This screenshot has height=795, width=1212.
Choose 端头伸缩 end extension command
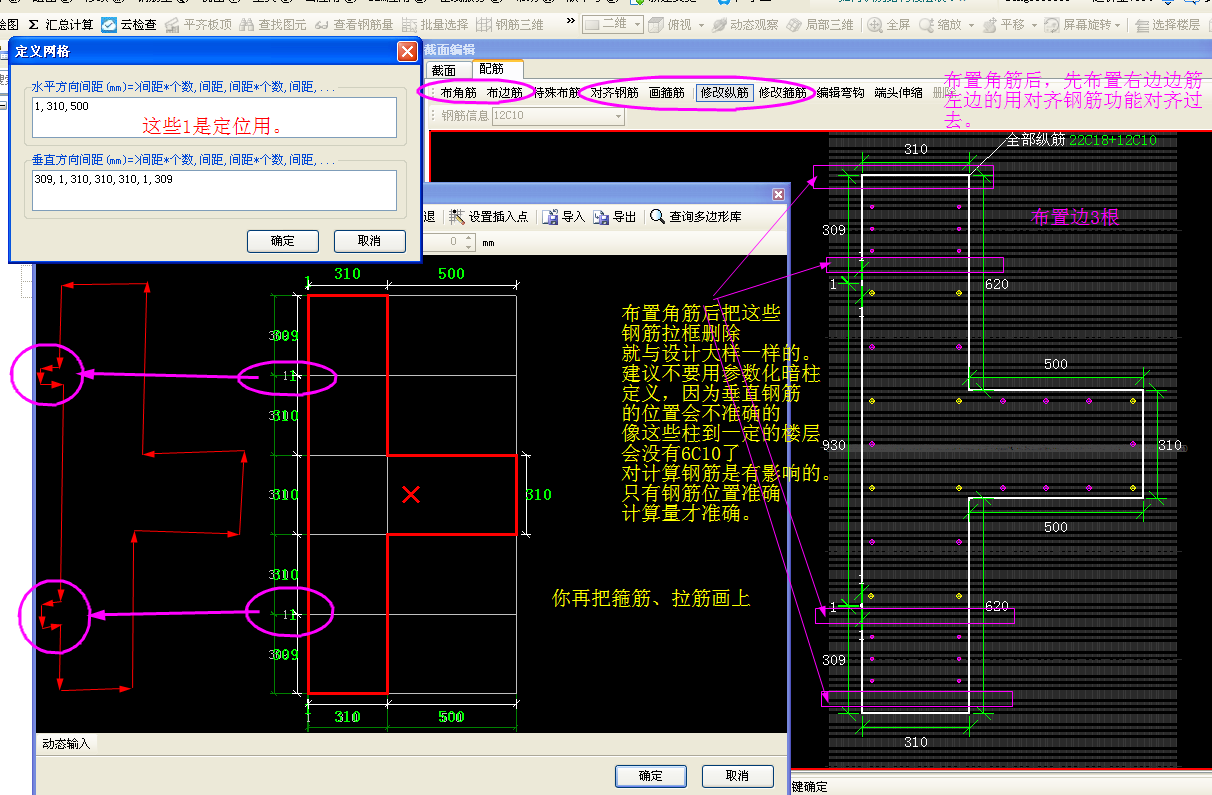(898, 93)
